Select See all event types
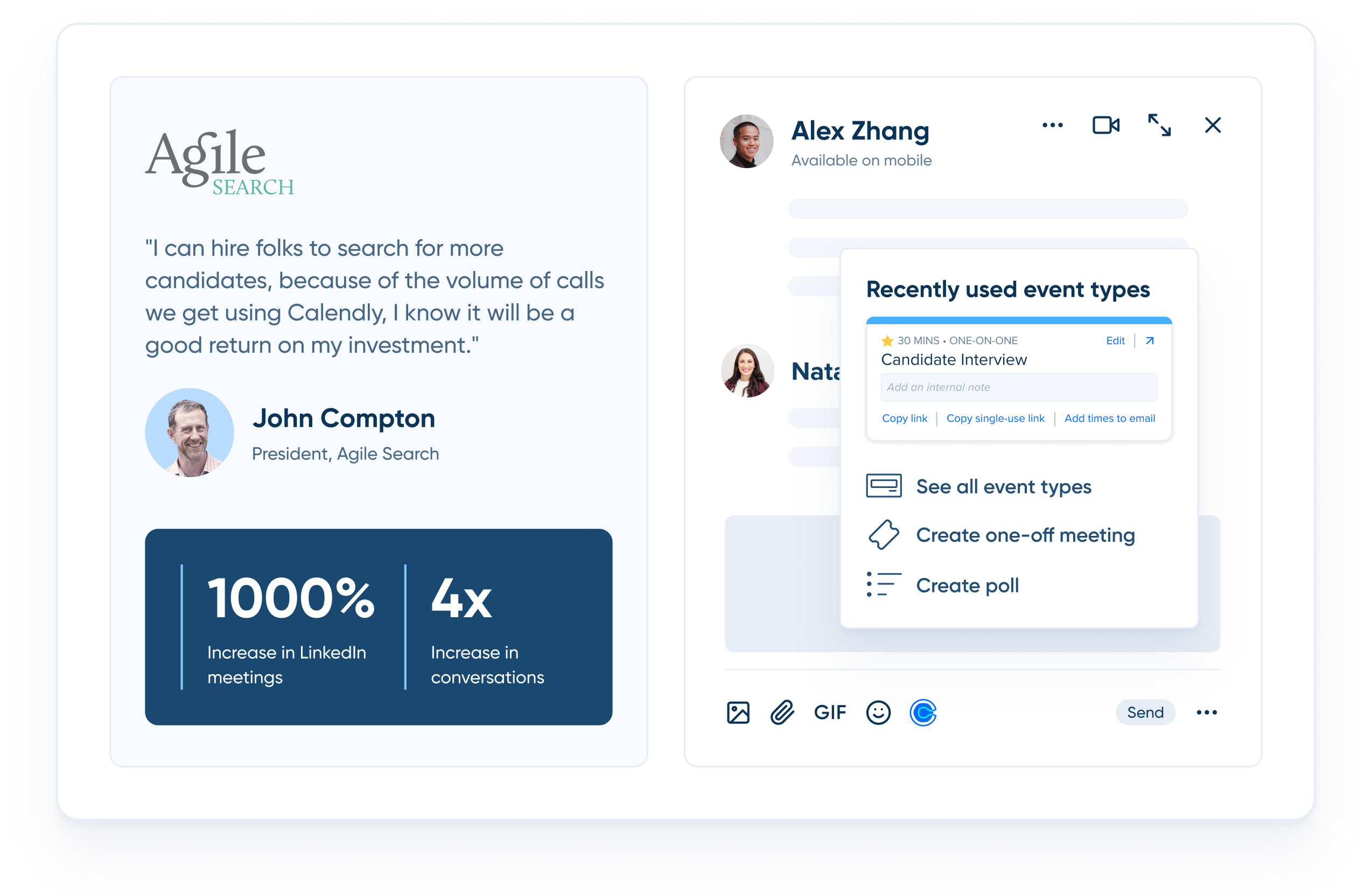1372x893 pixels. [x=1003, y=486]
